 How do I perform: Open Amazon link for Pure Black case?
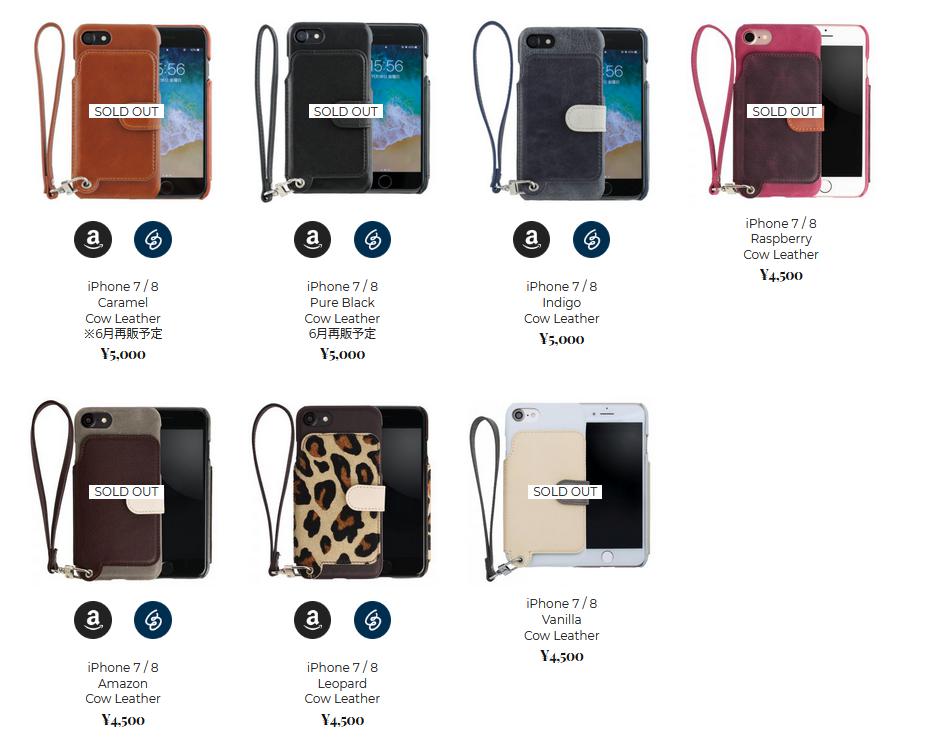coord(313,239)
